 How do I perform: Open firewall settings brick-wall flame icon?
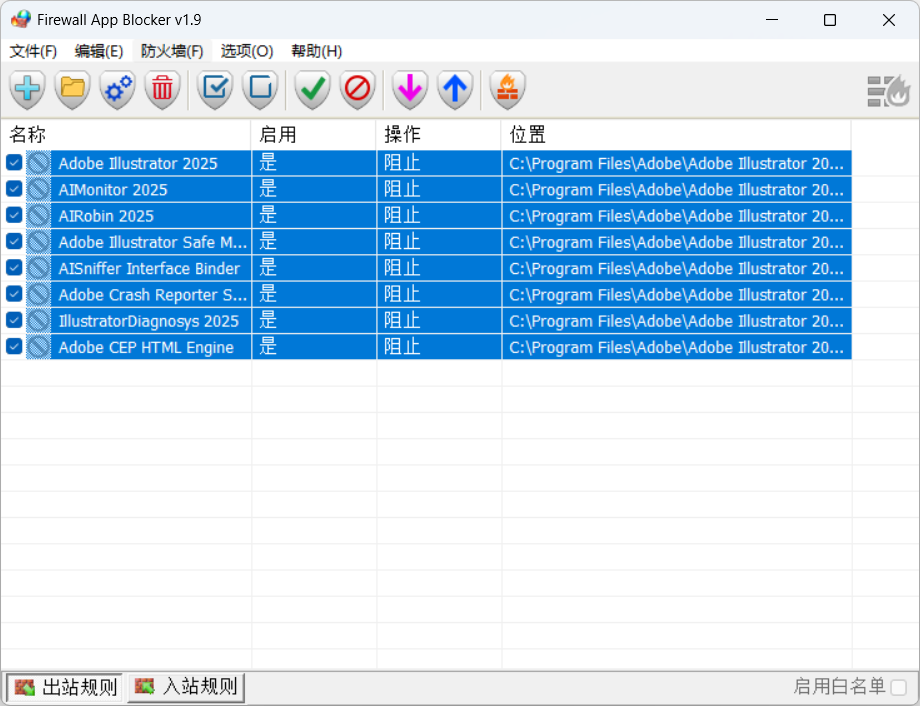tap(508, 90)
